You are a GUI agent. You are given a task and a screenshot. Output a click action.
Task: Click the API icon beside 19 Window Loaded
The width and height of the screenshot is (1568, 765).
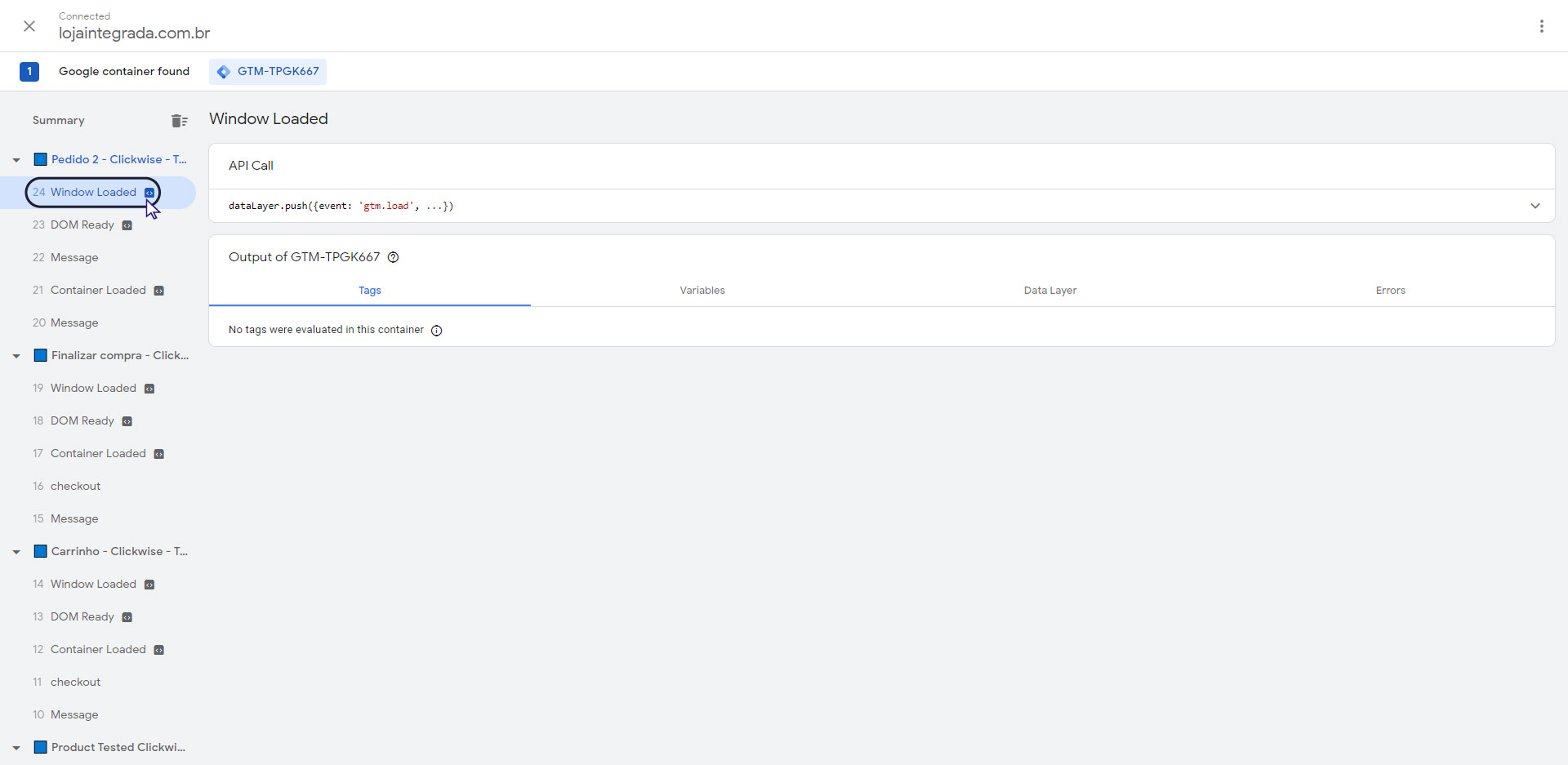pos(149,389)
